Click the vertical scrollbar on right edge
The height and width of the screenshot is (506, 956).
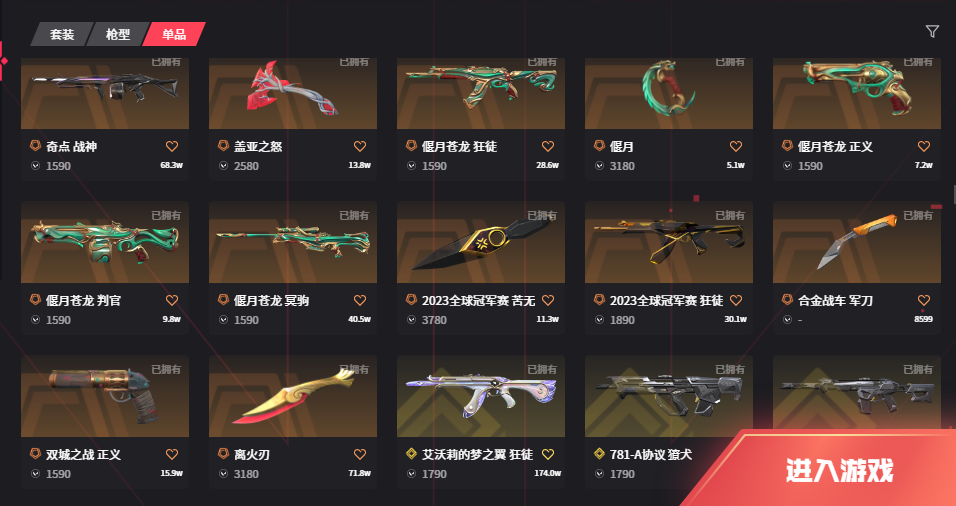[953, 195]
